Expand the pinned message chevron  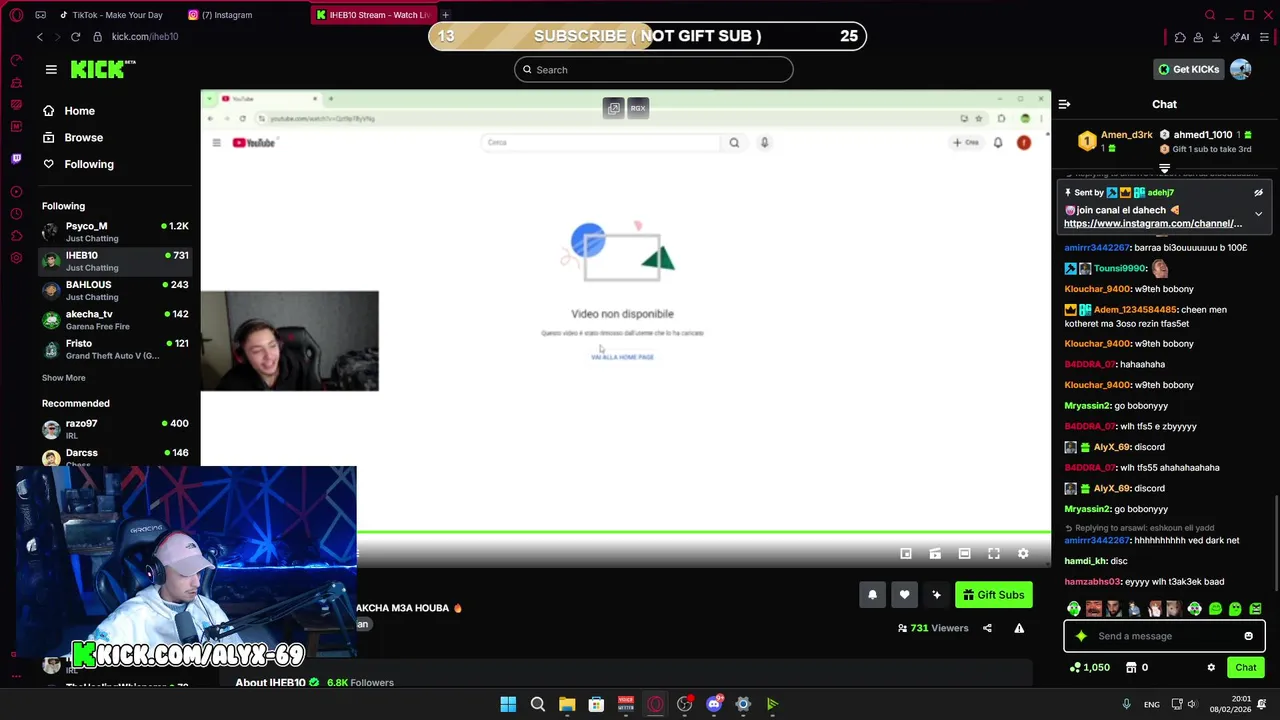point(1258,214)
